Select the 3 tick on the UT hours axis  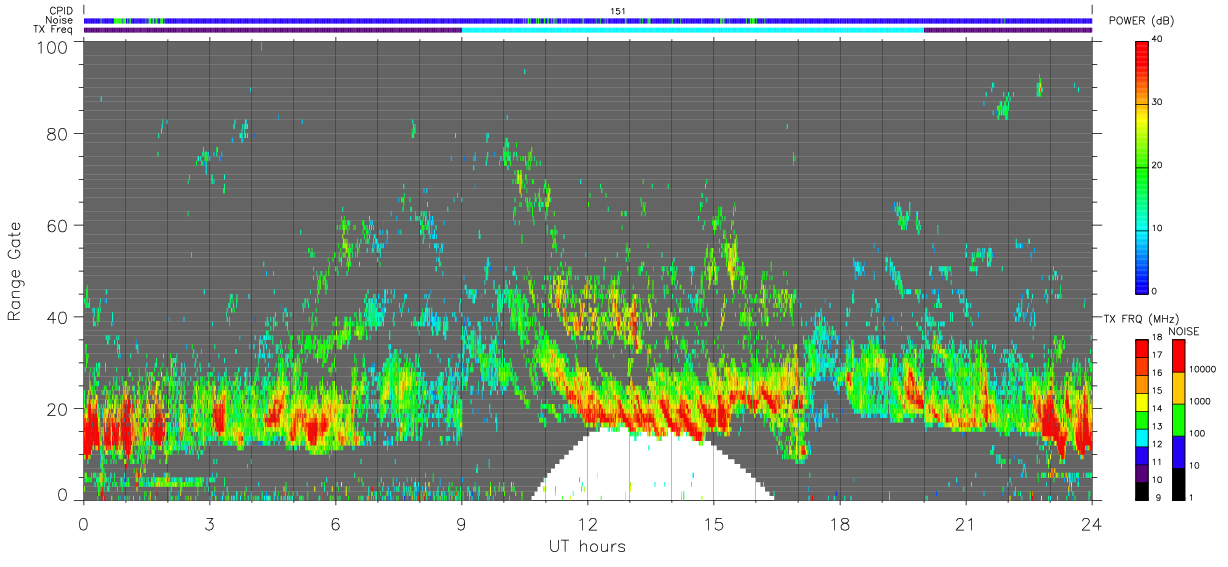tap(210, 524)
